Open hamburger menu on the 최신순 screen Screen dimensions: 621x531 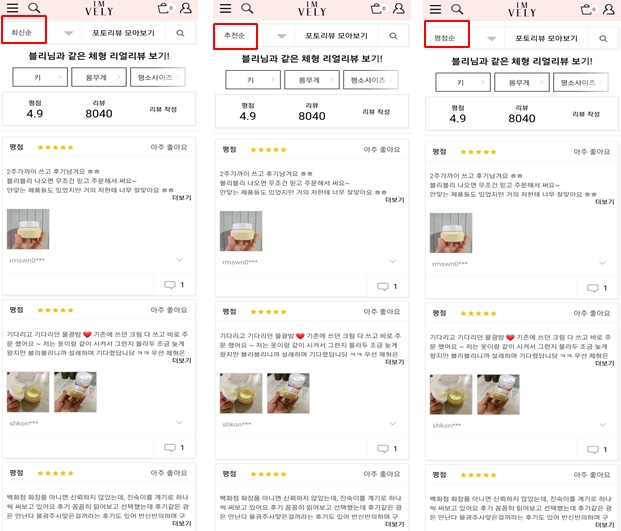[x=12, y=8]
